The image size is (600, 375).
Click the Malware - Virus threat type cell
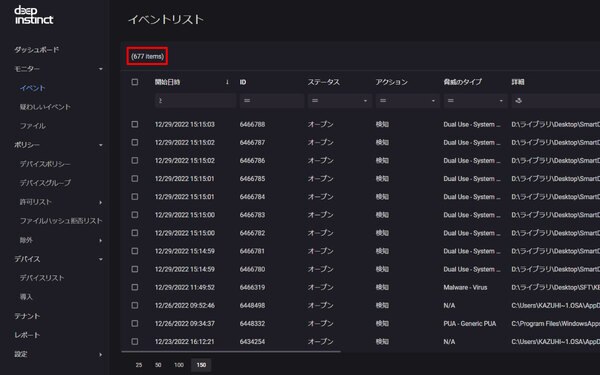465,287
